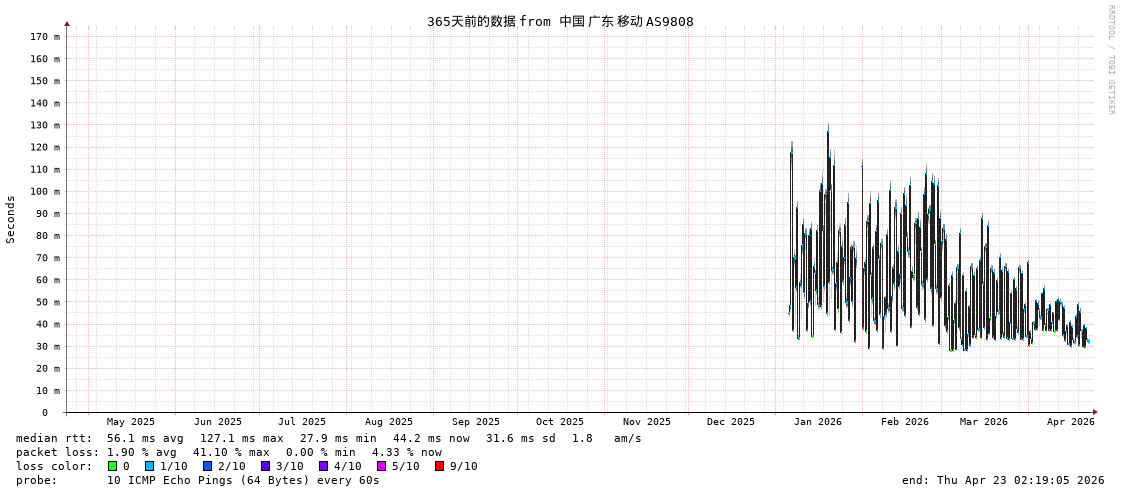This screenshot has width=1121, height=494.
Task: Click the 100 m label on Y axis
Action: pyautogui.click(x=44, y=192)
